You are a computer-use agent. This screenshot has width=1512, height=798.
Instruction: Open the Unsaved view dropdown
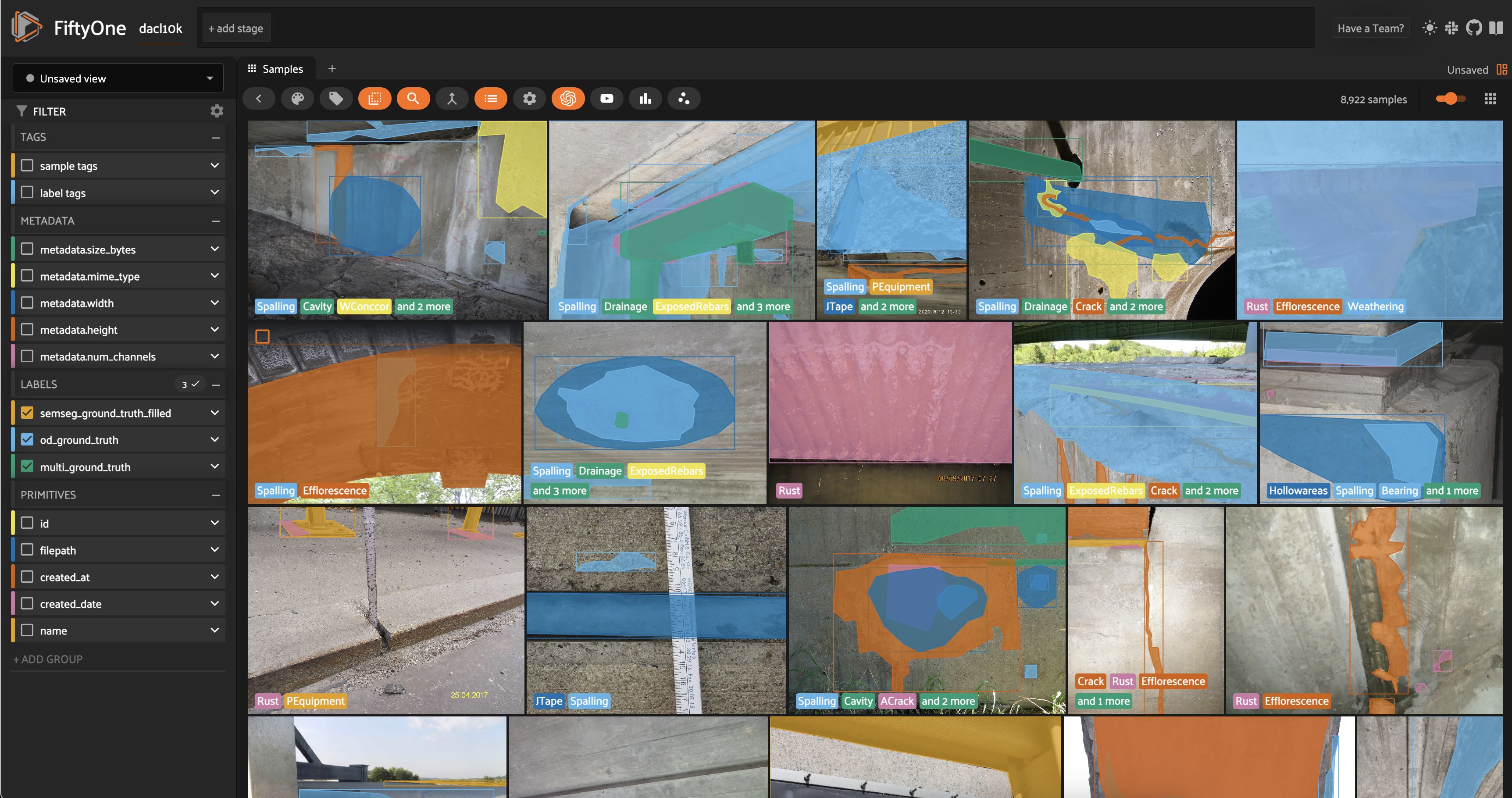tap(118, 78)
